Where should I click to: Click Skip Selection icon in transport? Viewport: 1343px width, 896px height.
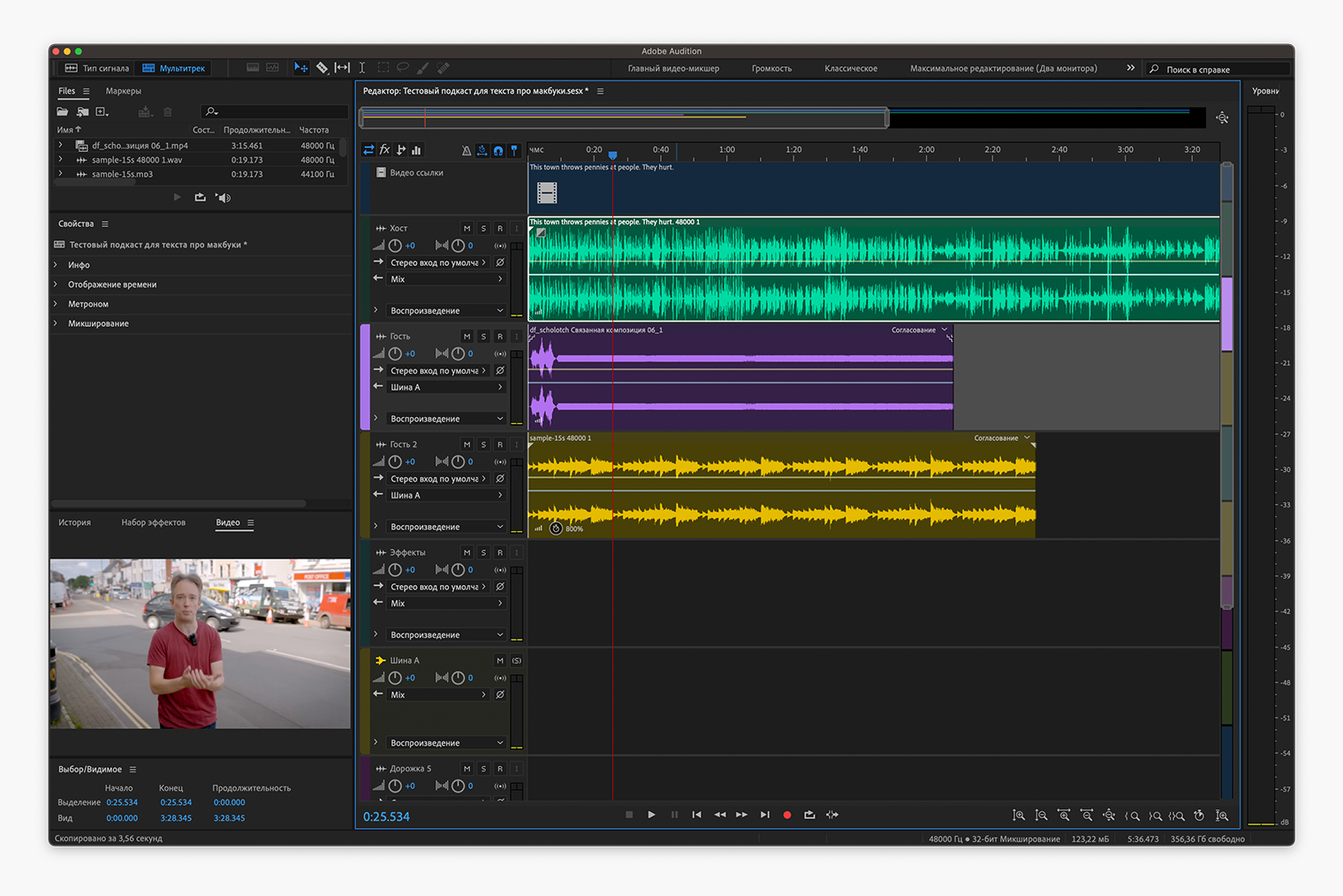832,815
